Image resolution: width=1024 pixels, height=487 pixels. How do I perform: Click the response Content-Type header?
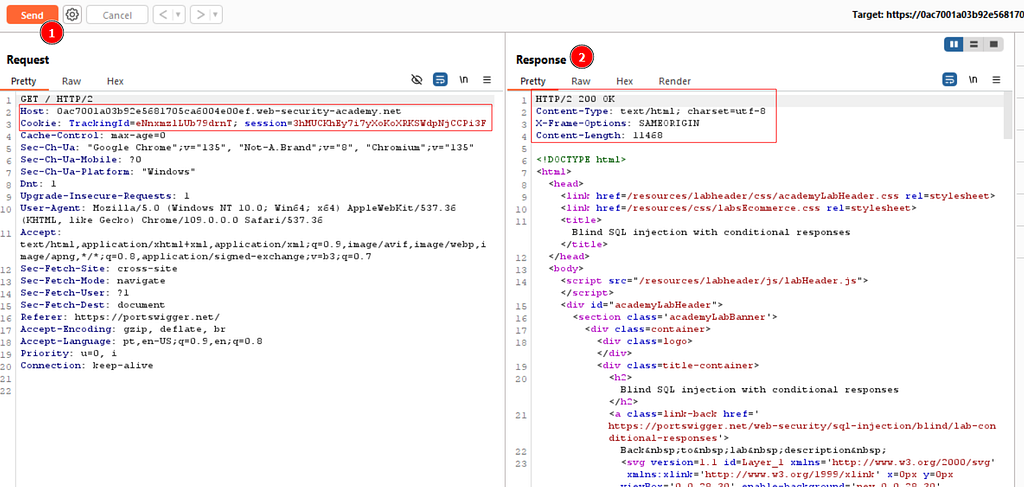click(650, 111)
